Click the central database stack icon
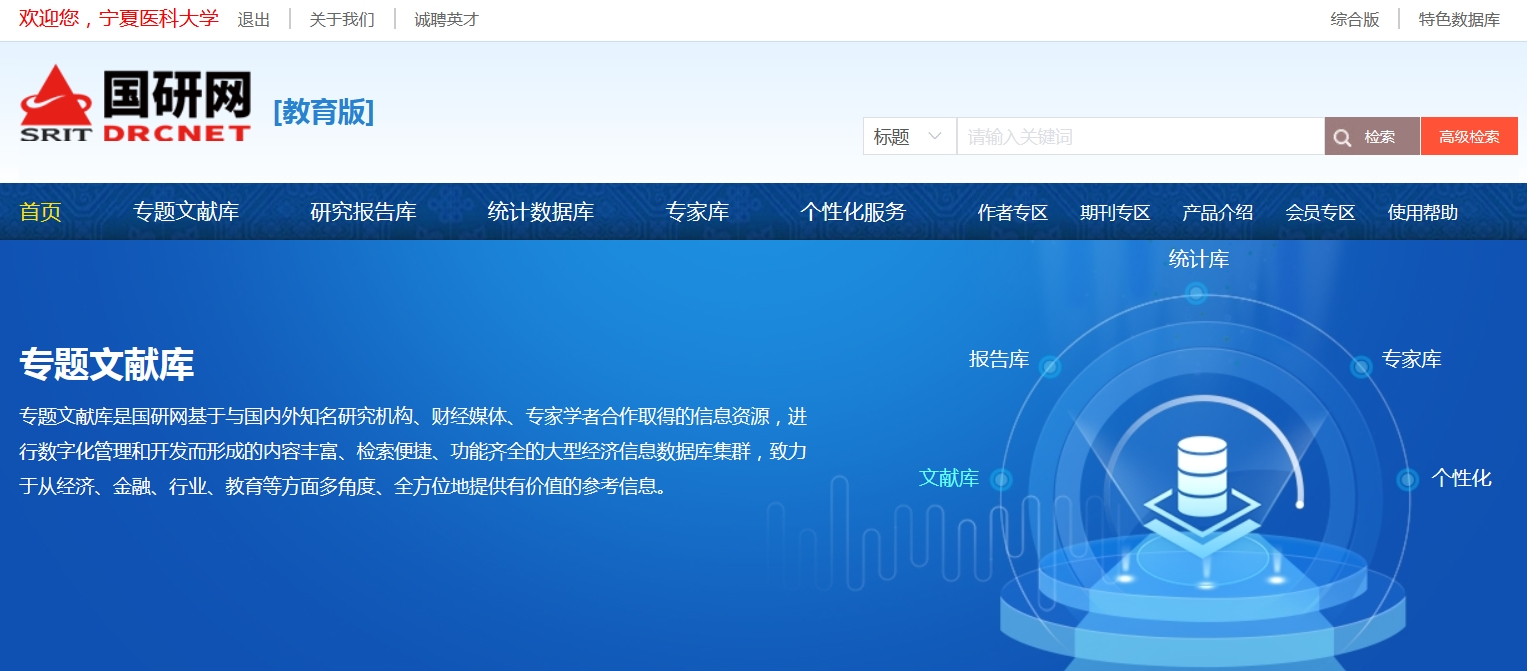This screenshot has width=1527, height=671. point(1201,478)
